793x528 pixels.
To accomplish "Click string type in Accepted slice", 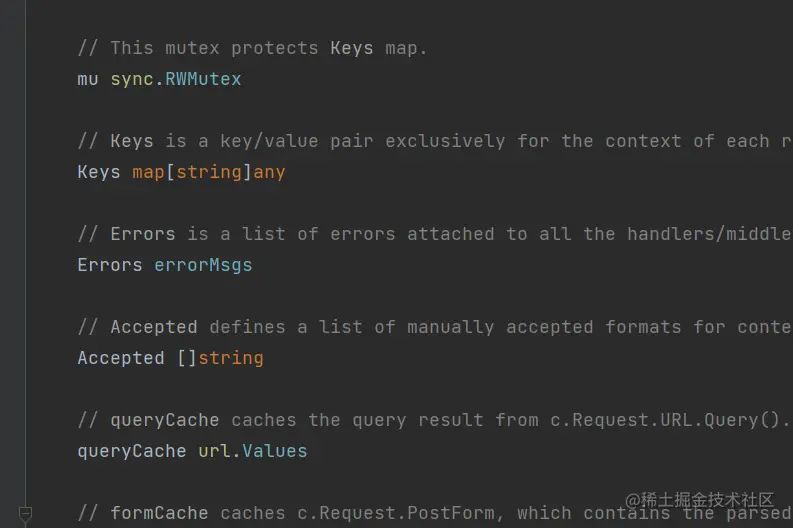I will tap(231, 358).
